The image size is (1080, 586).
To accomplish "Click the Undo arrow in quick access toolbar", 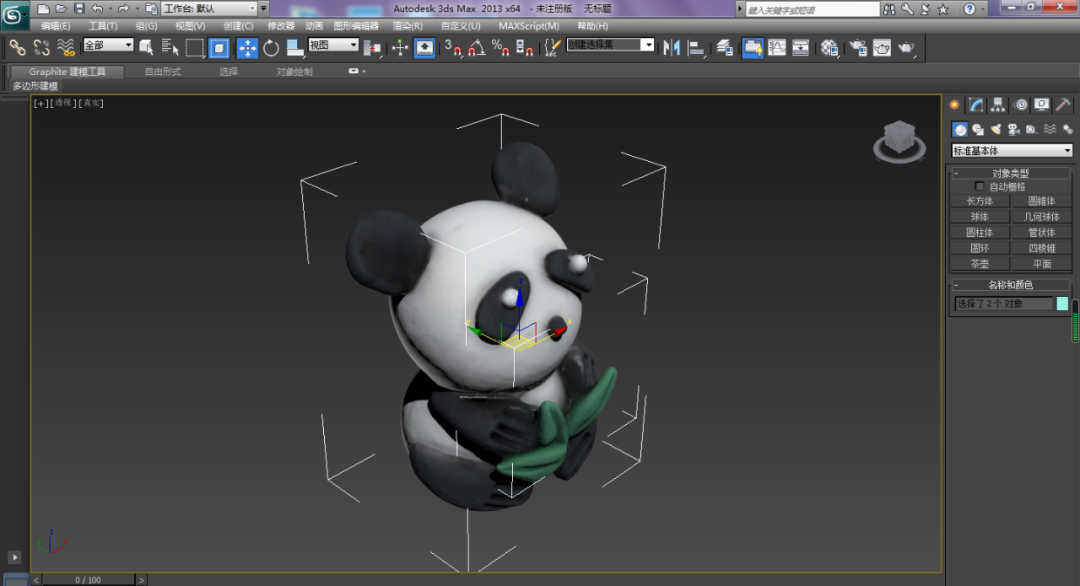I will click(97, 8).
